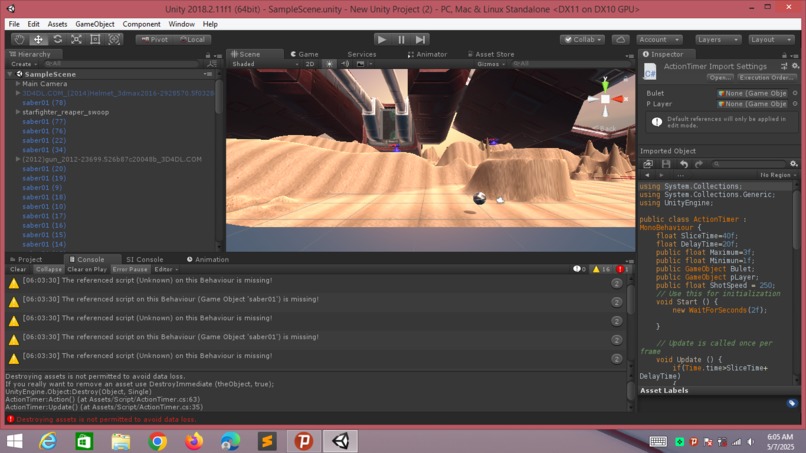Toggle error messages filter in console
The height and width of the screenshot is (453, 806).
point(622,269)
